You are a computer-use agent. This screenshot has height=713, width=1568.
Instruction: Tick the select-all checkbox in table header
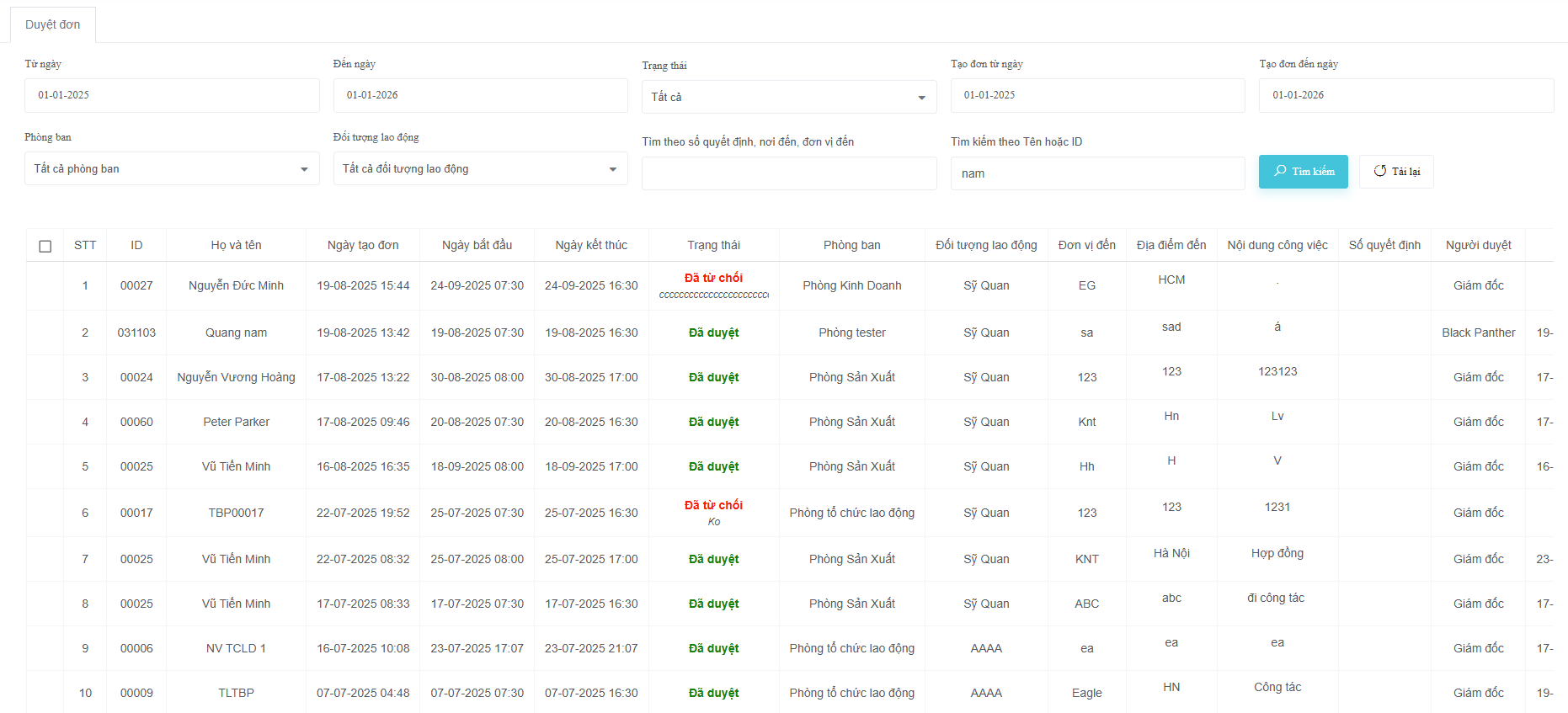pyautogui.click(x=45, y=246)
